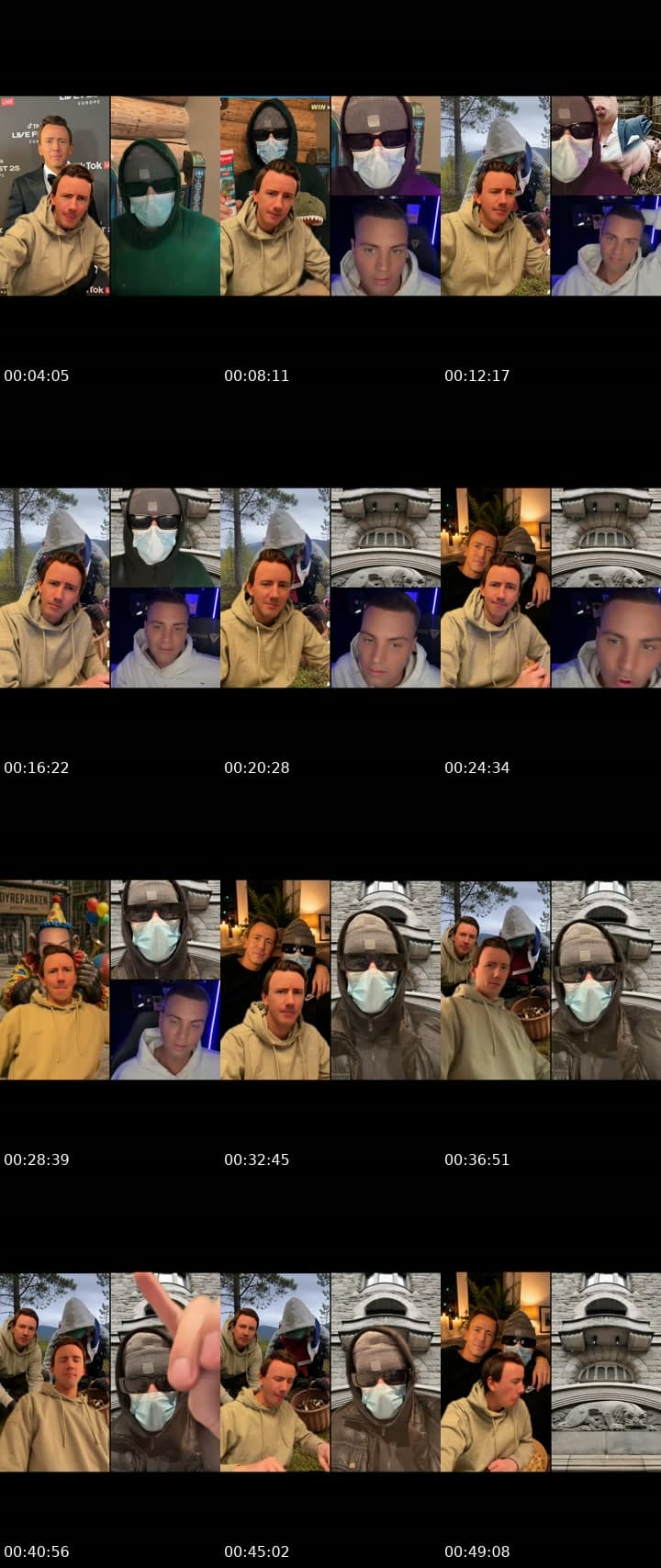Select the video frame thumbnail timestamped 00:04:05
Viewport: 661px width, 1568px height.
point(110,196)
